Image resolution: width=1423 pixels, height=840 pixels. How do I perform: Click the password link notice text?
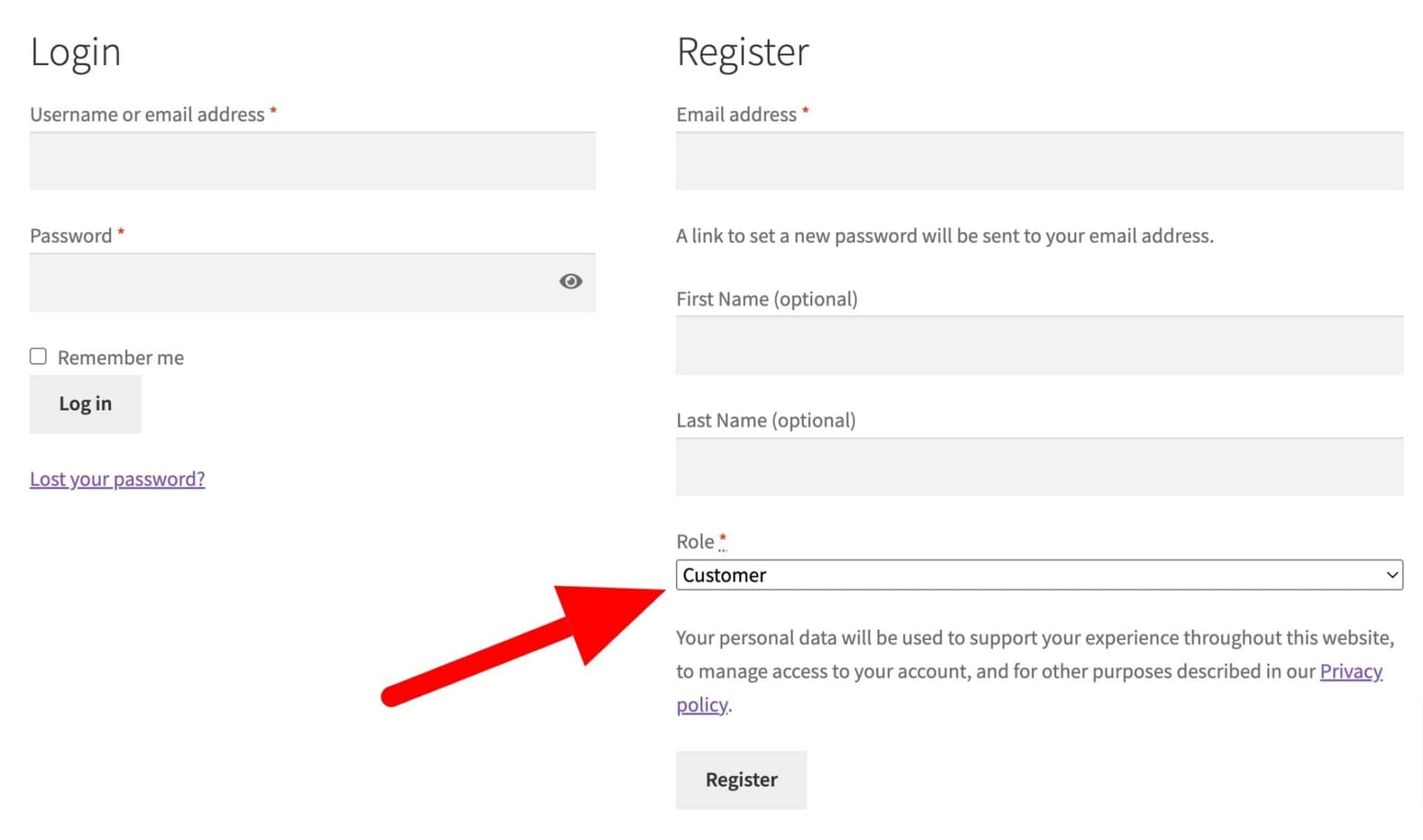945,236
